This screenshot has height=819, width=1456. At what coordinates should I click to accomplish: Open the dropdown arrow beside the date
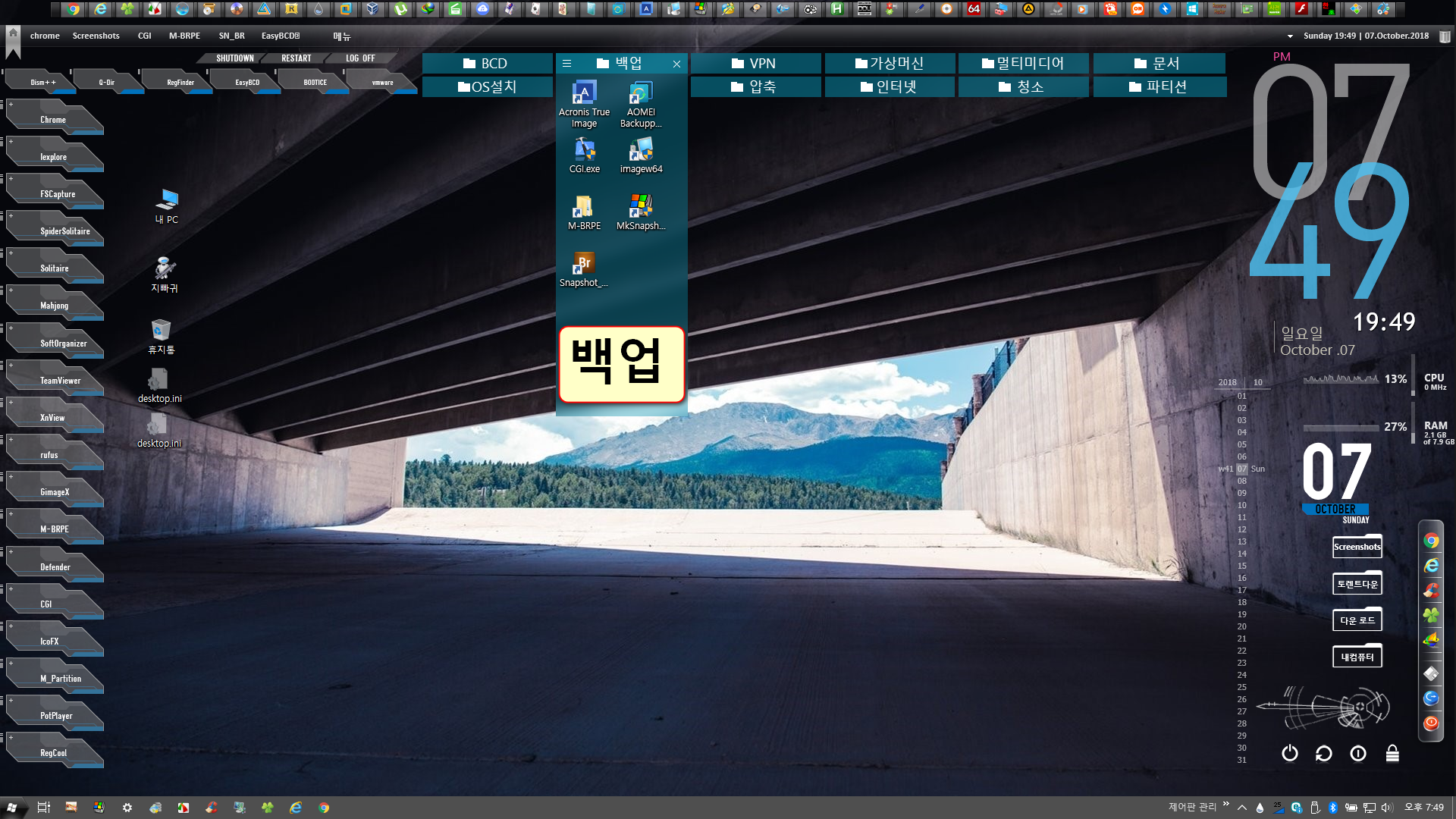[x=1290, y=36]
